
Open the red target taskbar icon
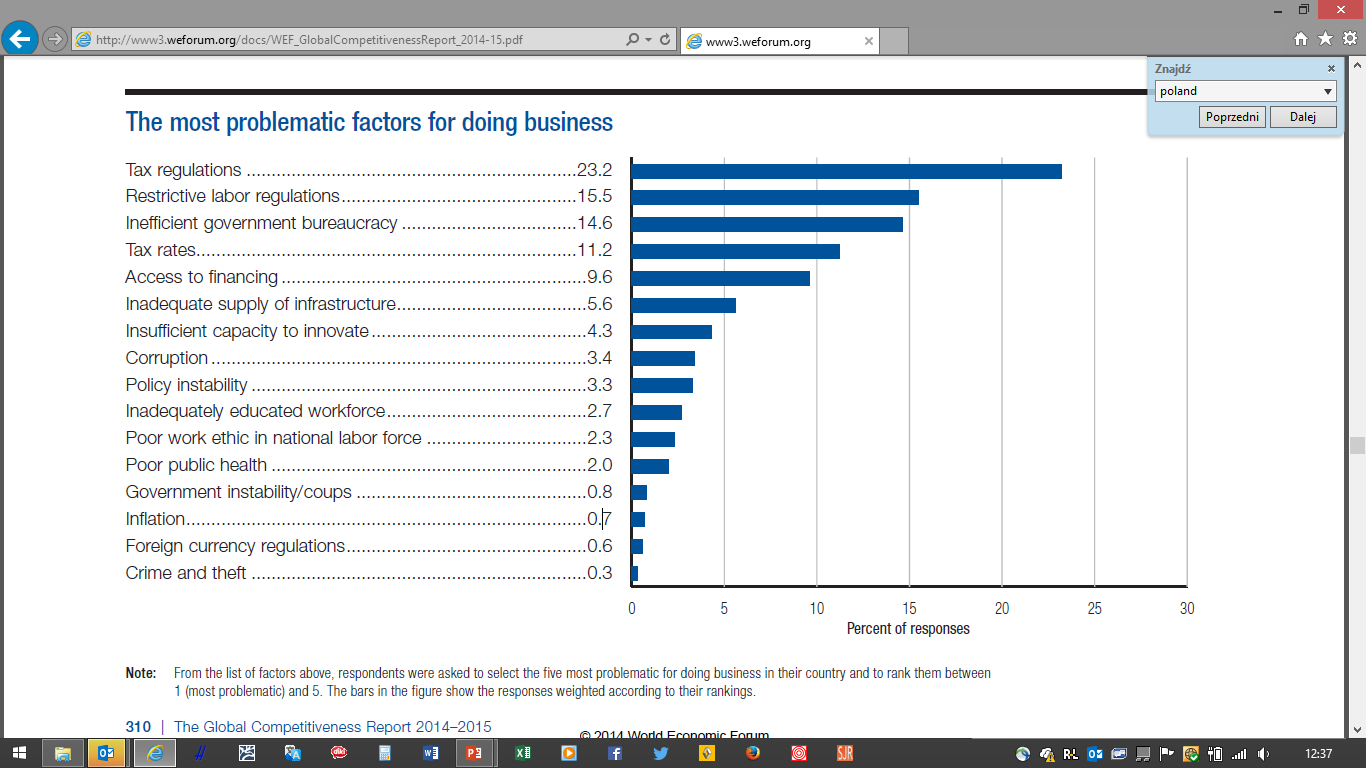tap(799, 753)
